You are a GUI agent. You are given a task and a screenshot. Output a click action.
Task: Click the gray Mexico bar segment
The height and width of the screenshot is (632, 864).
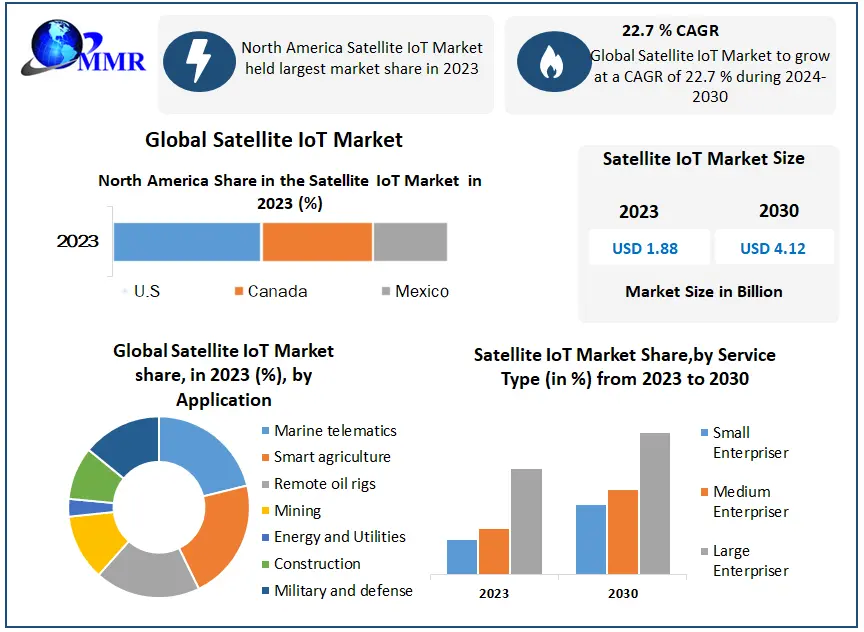410,242
